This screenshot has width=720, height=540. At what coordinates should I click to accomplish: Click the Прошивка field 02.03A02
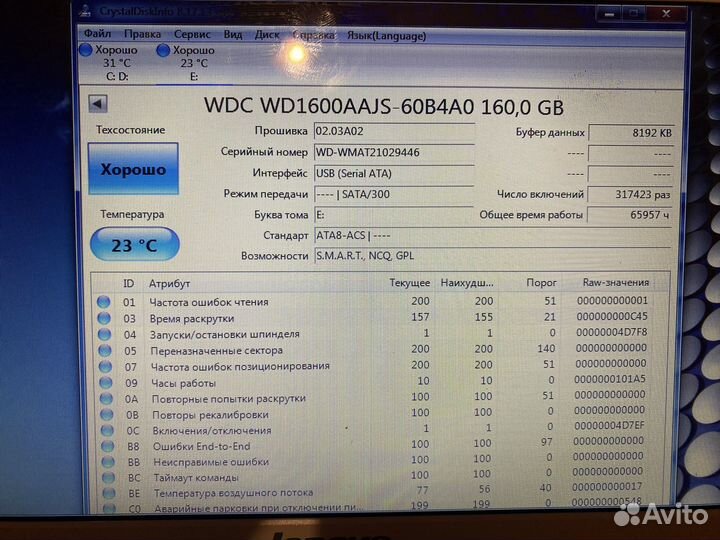(394, 131)
